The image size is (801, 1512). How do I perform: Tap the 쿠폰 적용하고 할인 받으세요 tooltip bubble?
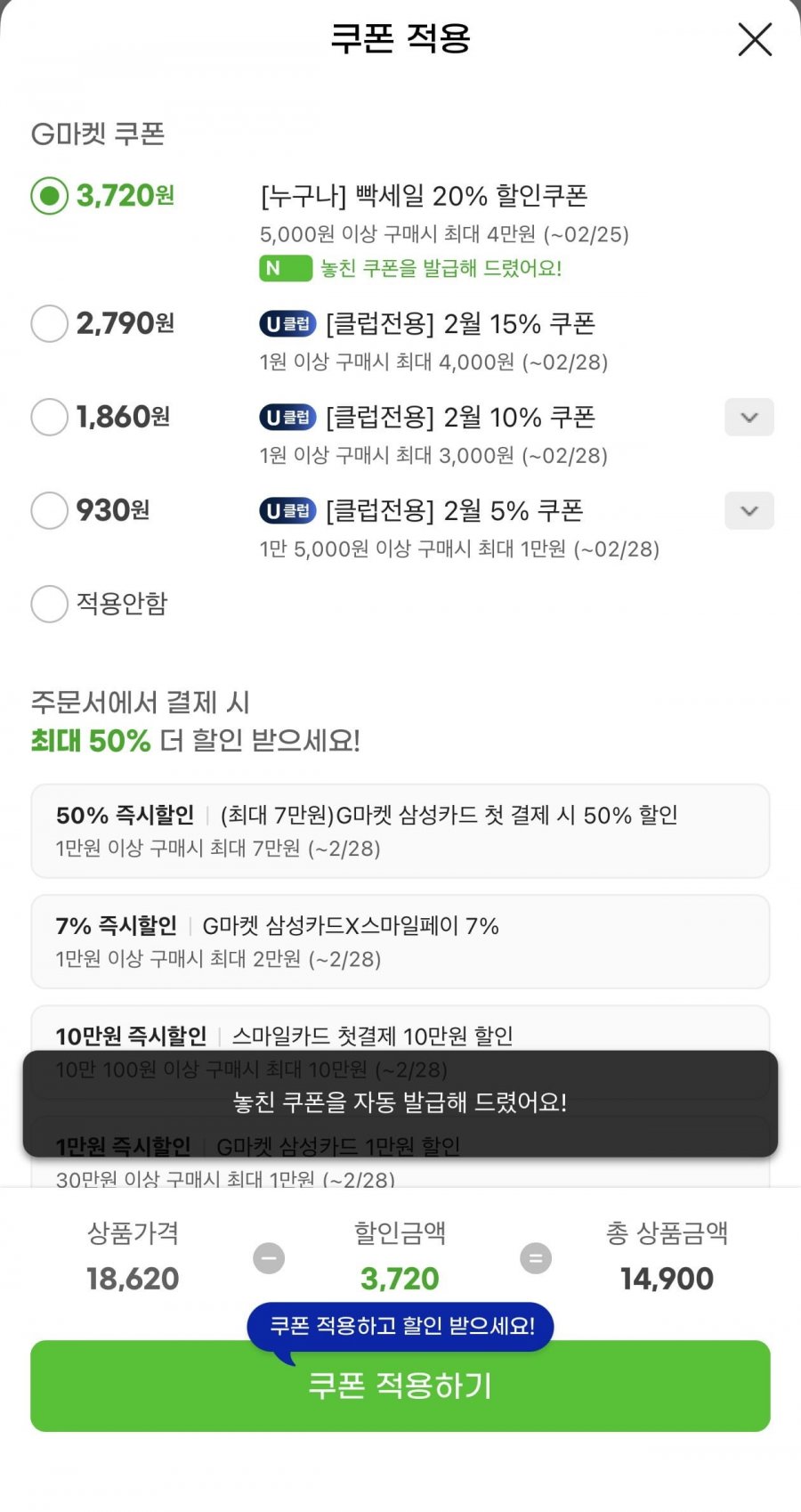[400, 1326]
